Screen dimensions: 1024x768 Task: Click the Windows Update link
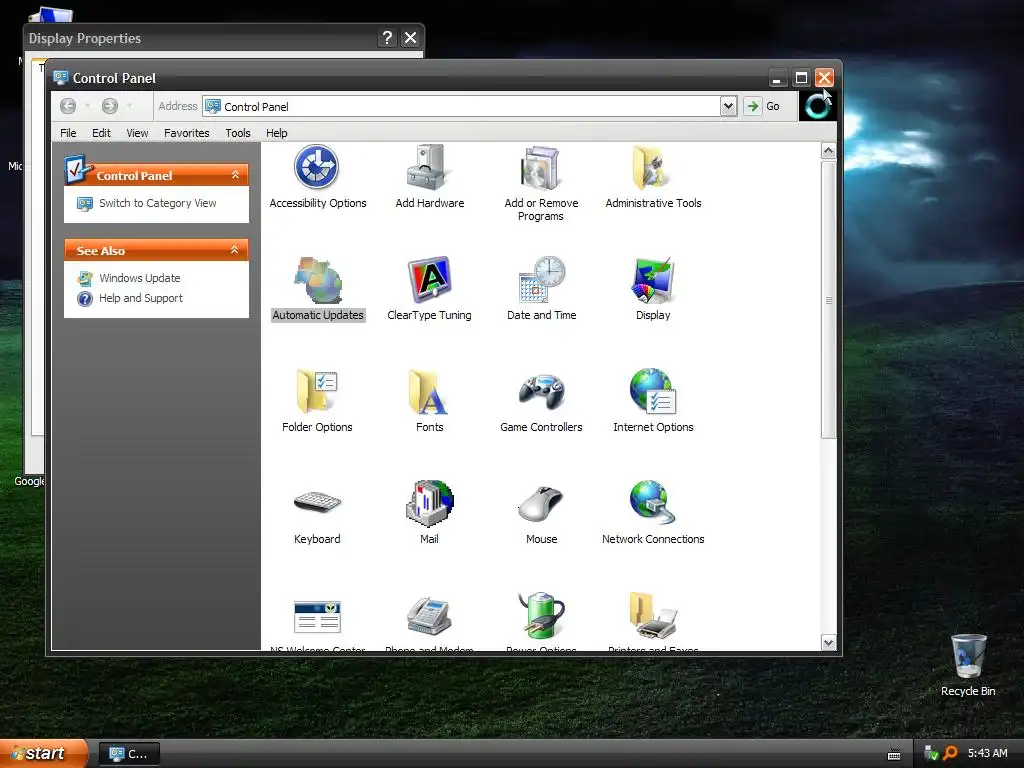pos(139,278)
